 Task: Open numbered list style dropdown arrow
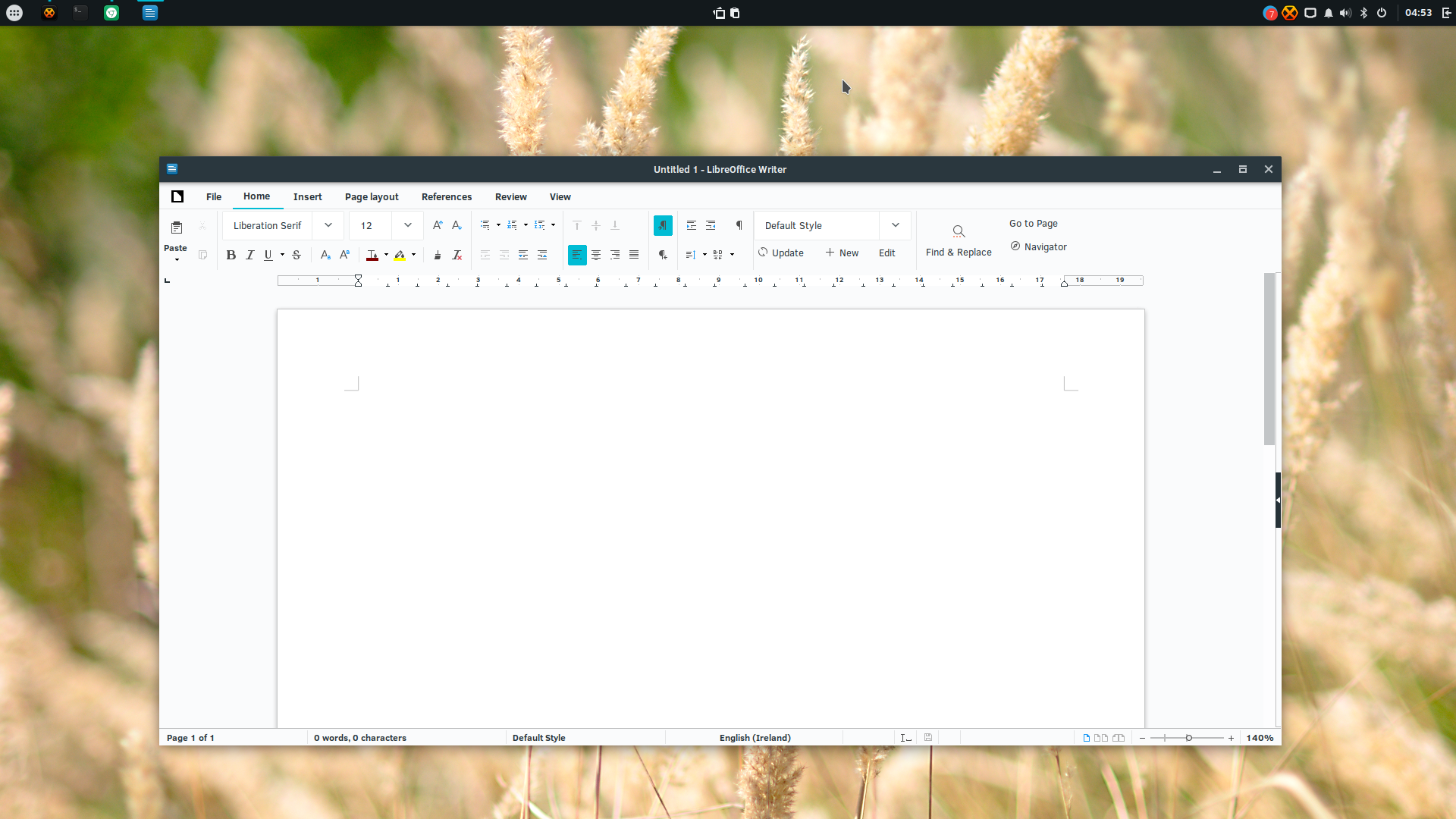coord(526,225)
